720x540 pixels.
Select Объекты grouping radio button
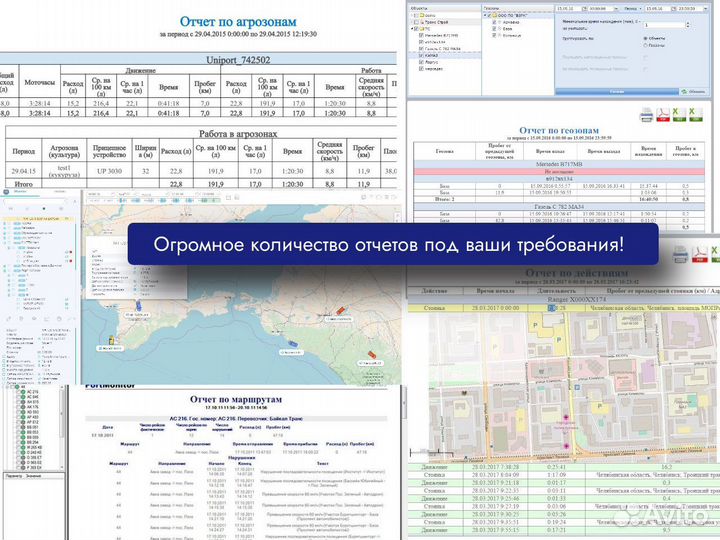click(x=645, y=38)
